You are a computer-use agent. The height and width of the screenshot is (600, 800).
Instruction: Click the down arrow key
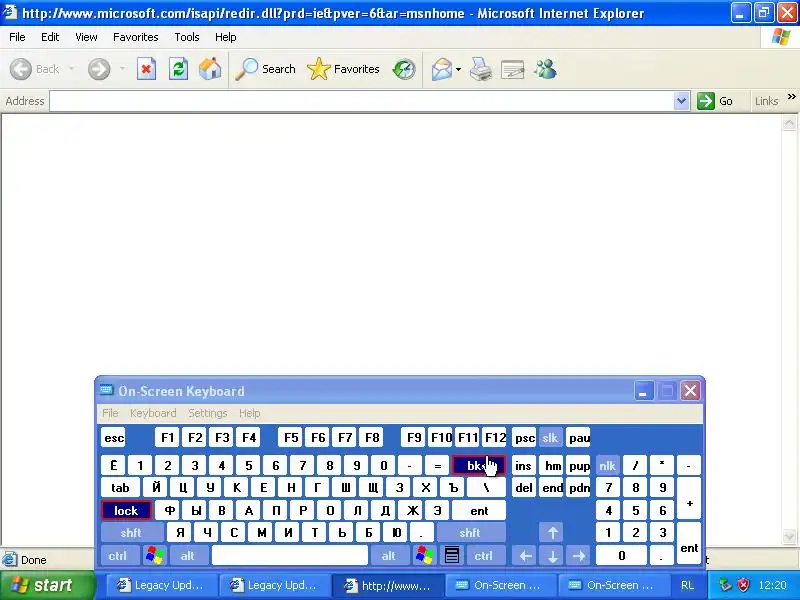[553, 556]
